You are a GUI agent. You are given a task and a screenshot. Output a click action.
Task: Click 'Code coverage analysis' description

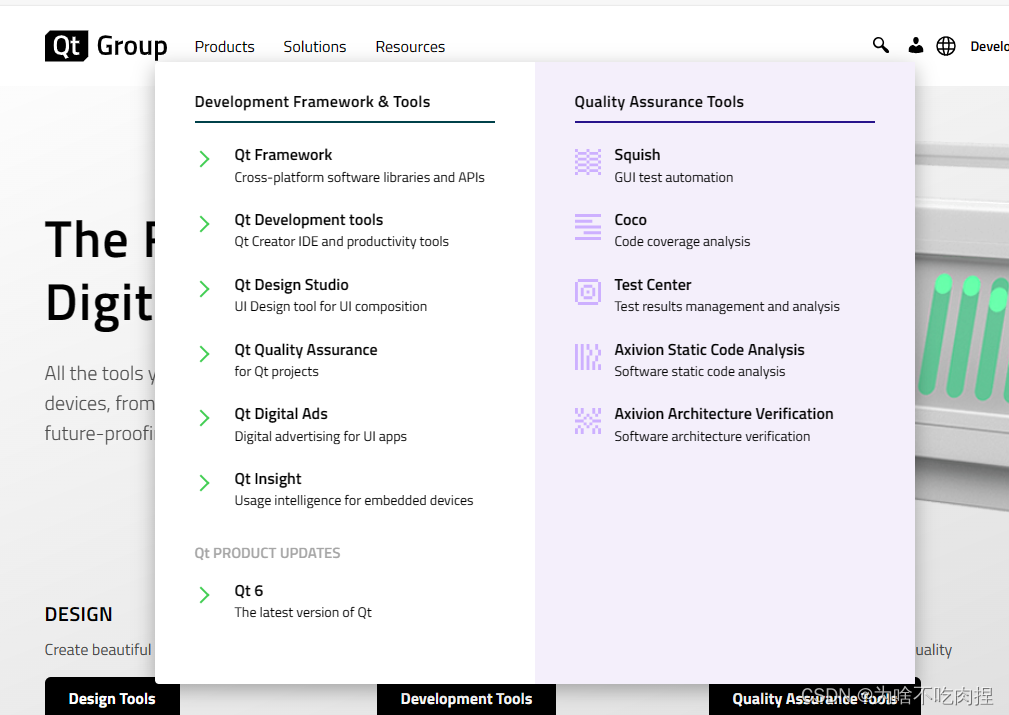tap(682, 241)
